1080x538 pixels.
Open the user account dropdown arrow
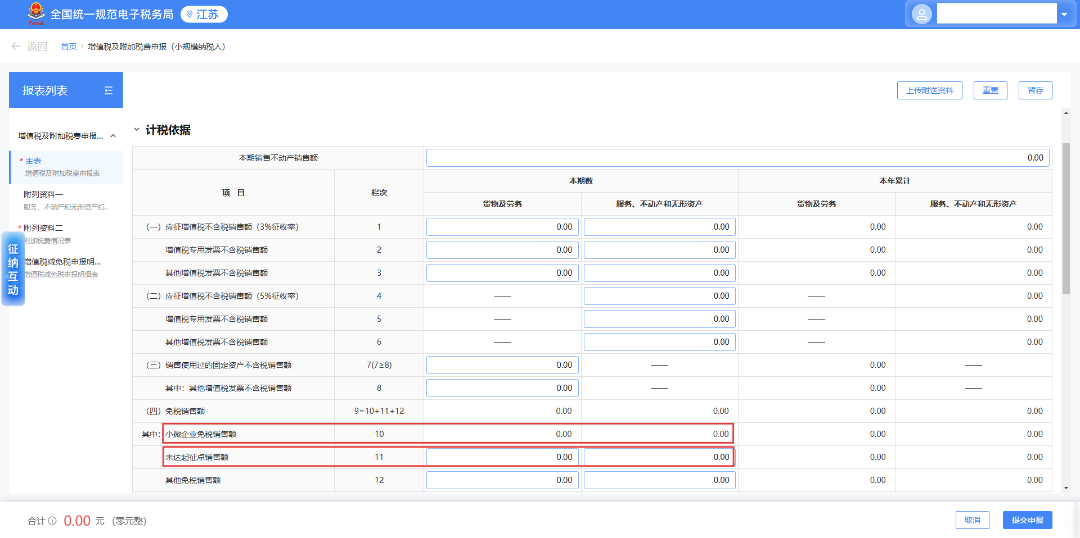point(1062,14)
